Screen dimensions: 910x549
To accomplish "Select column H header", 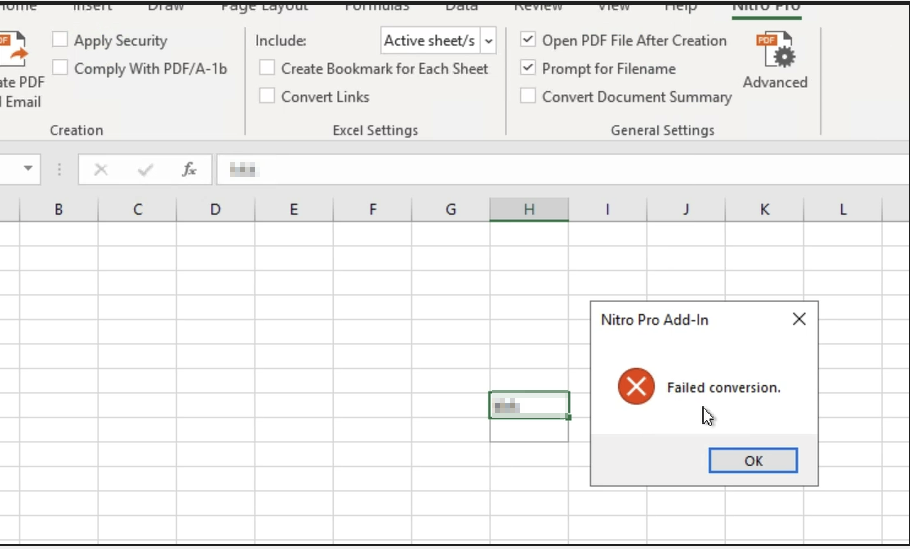I will coord(529,210).
